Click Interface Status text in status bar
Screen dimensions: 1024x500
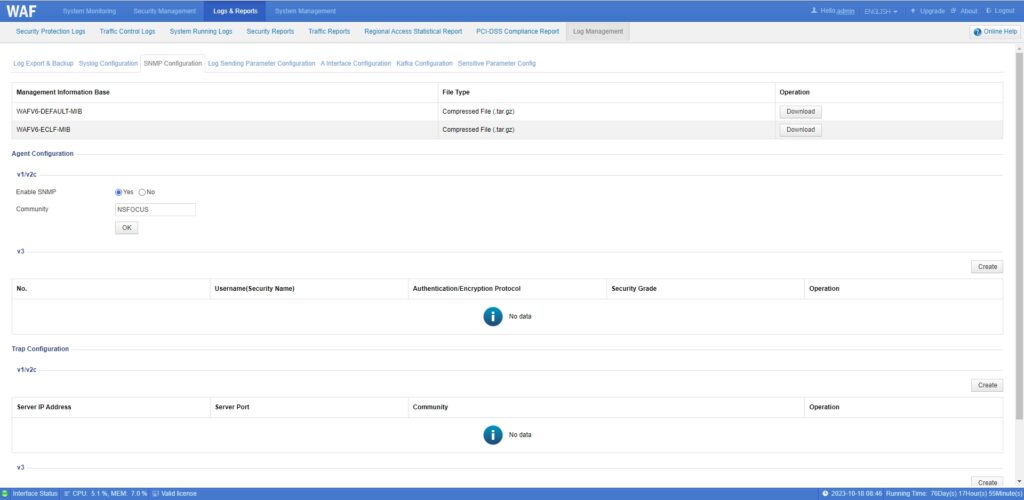(x=35, y=493)
